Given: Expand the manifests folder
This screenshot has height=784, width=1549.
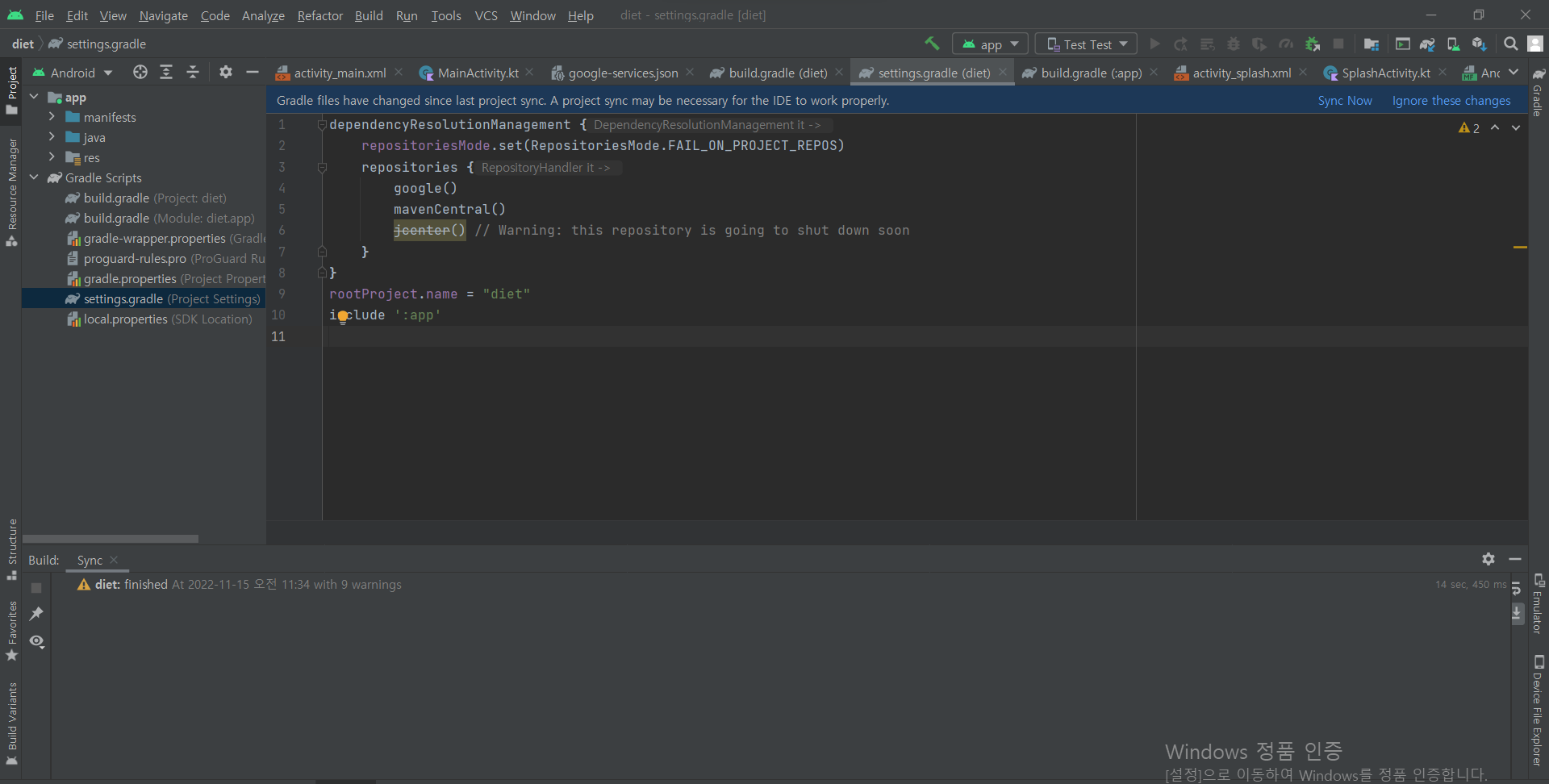Looking at the screenshot, I should coord(52,117).
